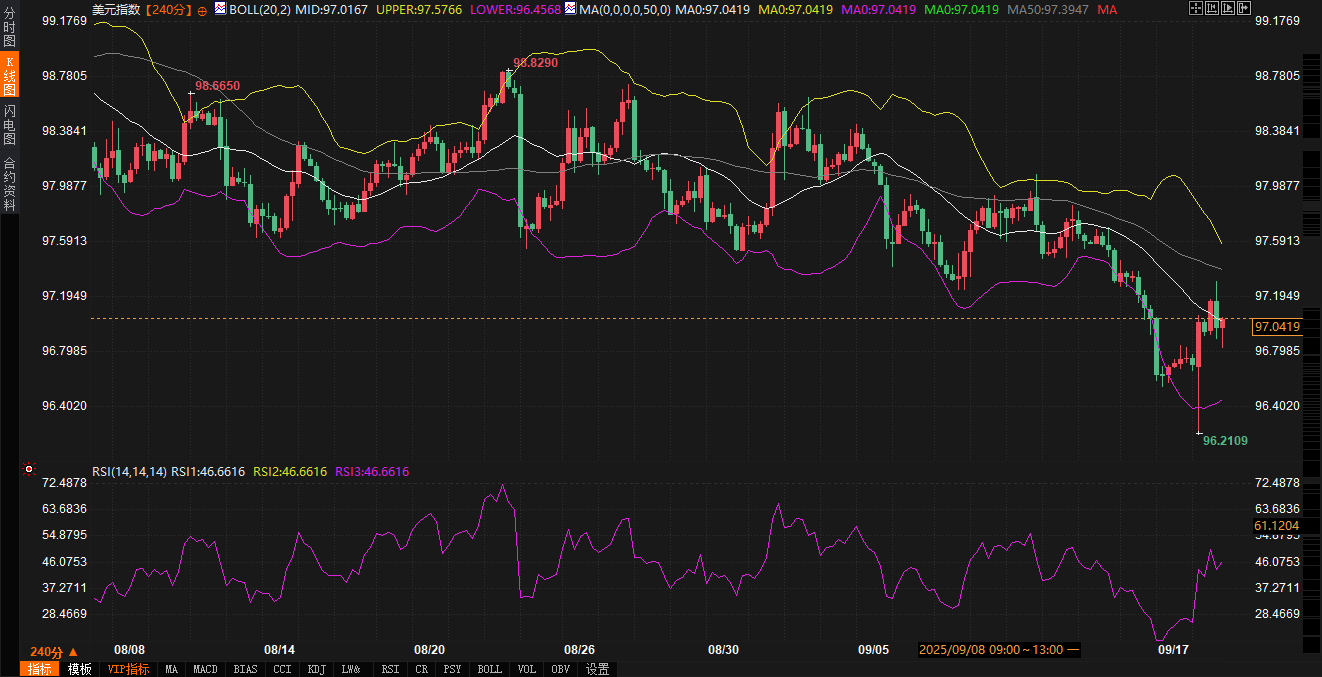Click the move-right panel icon
This screenshot has width=1322, height=677.
pyautogui.click(x=1244, y=8)
